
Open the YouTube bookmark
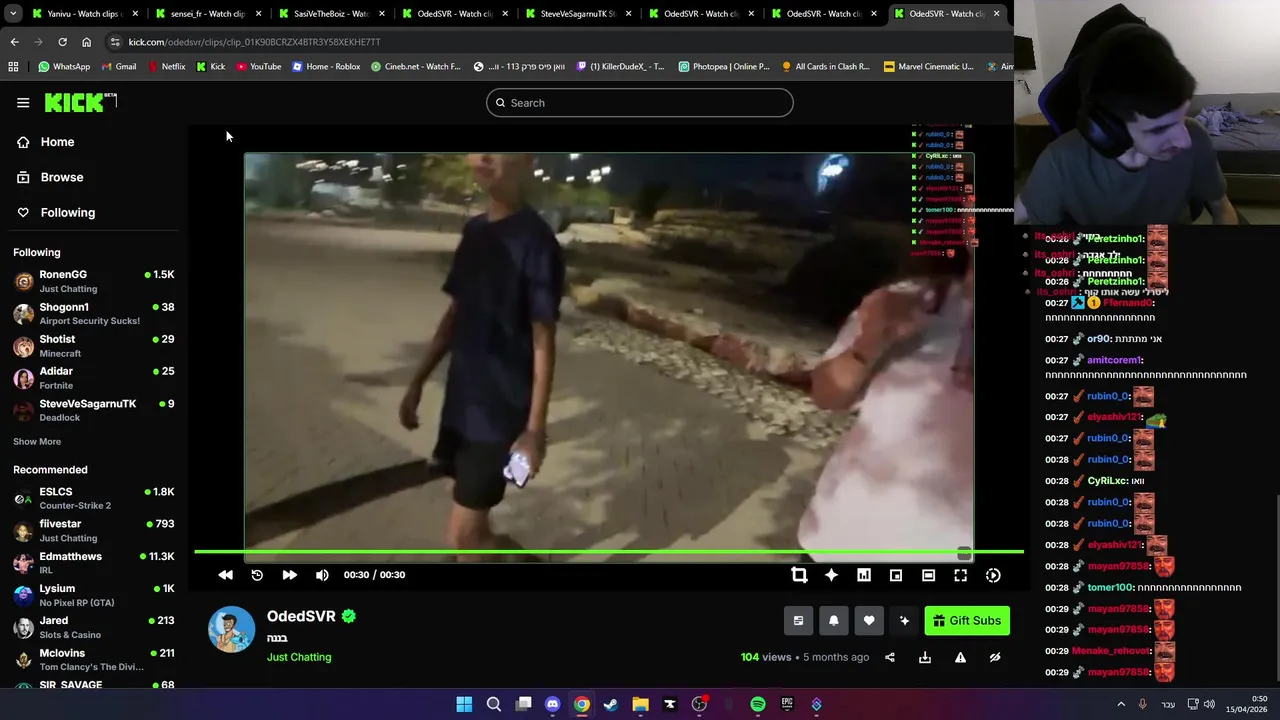259,66
